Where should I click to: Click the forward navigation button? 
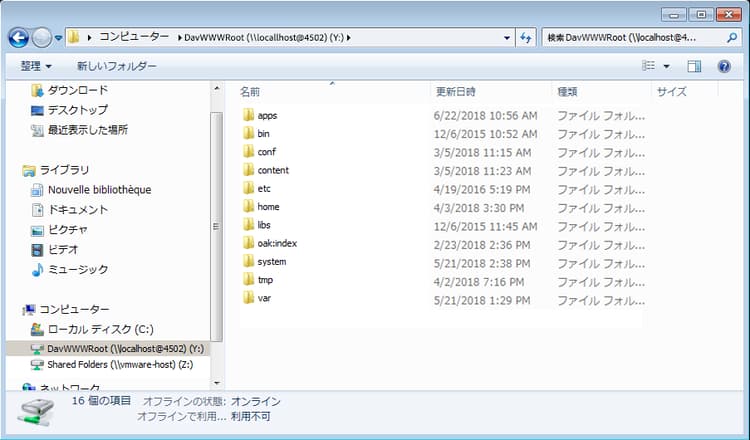point(42,38)
